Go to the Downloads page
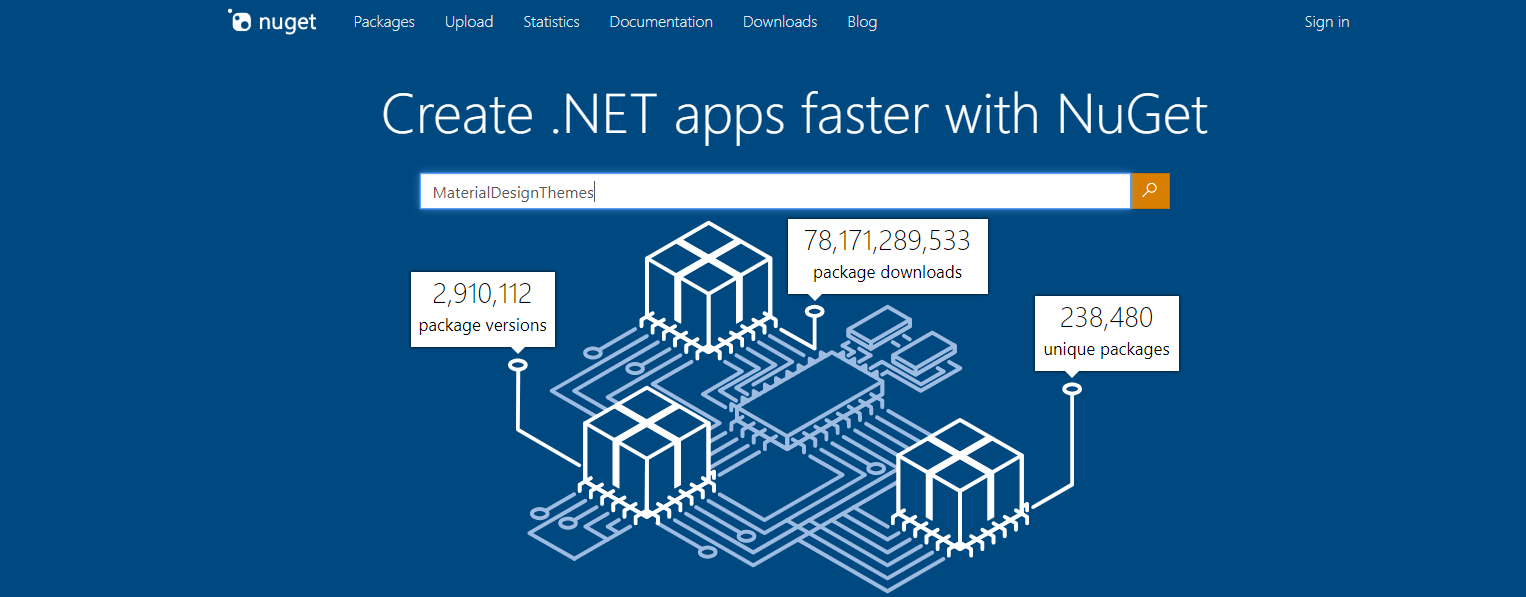This screenshot has height=597, width=1526. pos(779,21)
